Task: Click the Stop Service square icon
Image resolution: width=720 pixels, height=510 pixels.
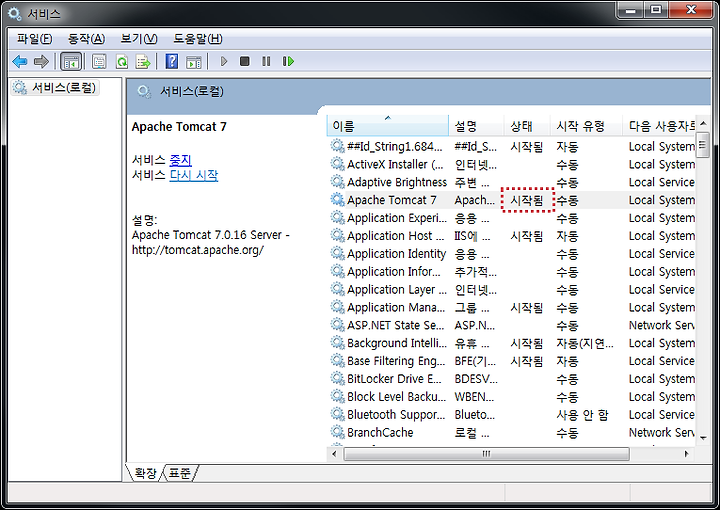Action: click(x=245, y=61)
